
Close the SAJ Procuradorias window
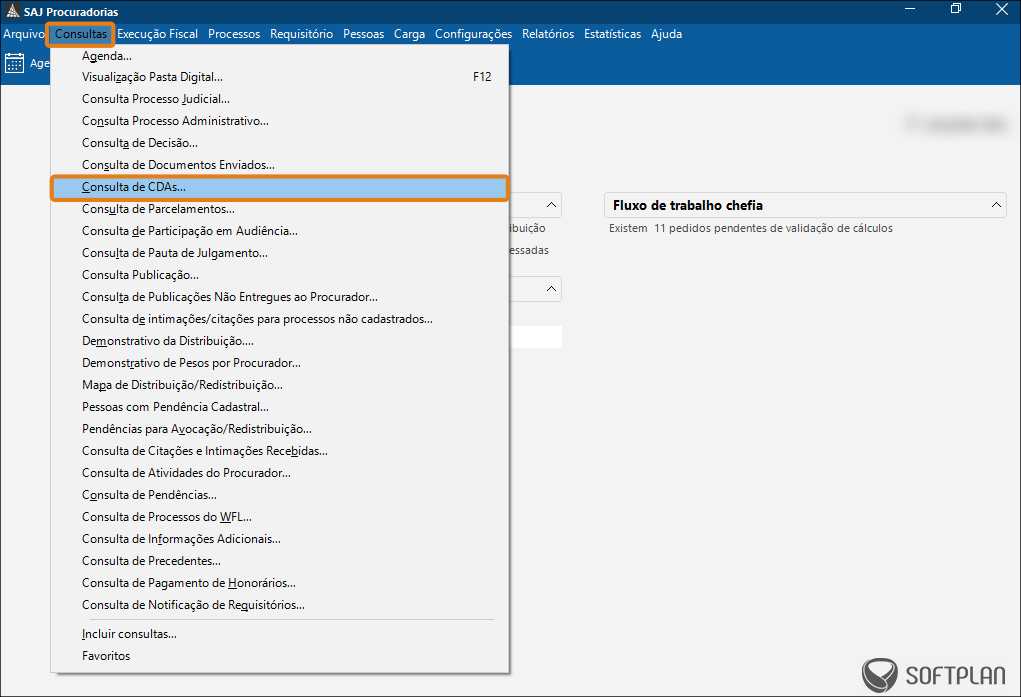[x=1001, y=9]
